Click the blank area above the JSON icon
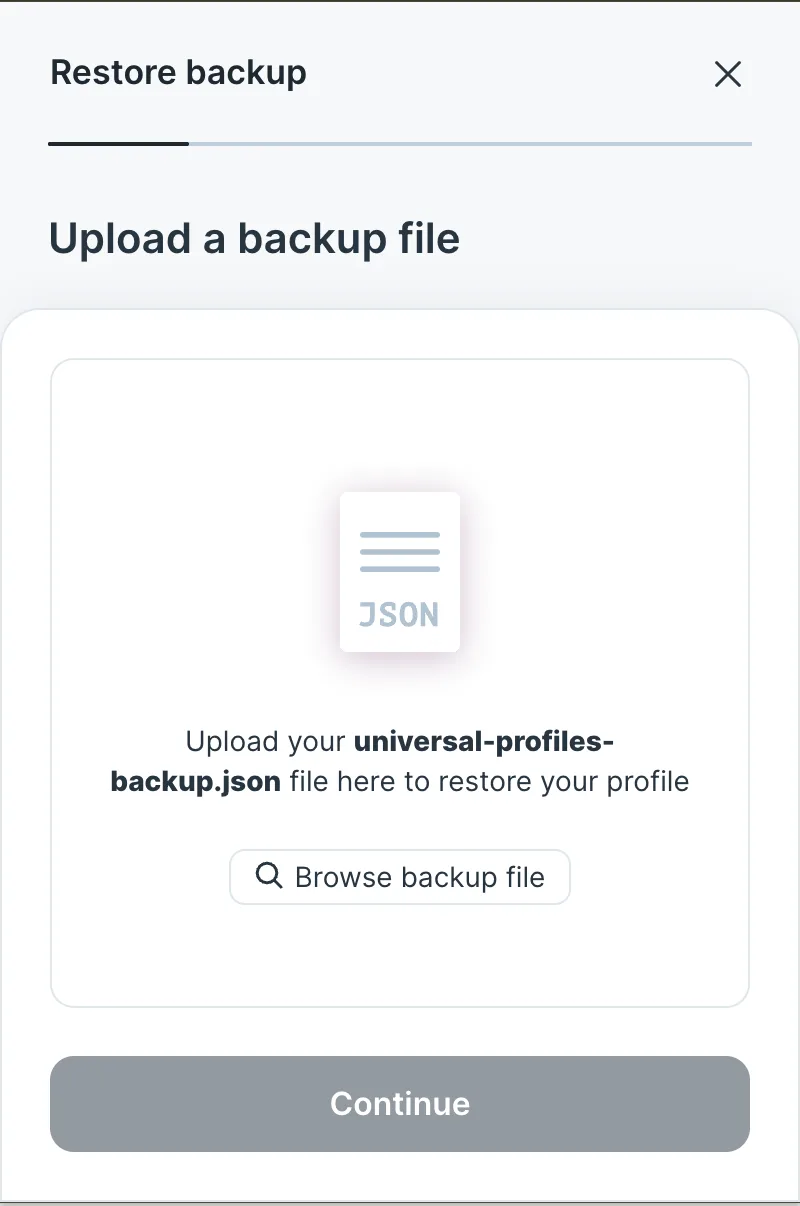The image size is (800, 1206). pyautogui.click(x=400, y=425)
